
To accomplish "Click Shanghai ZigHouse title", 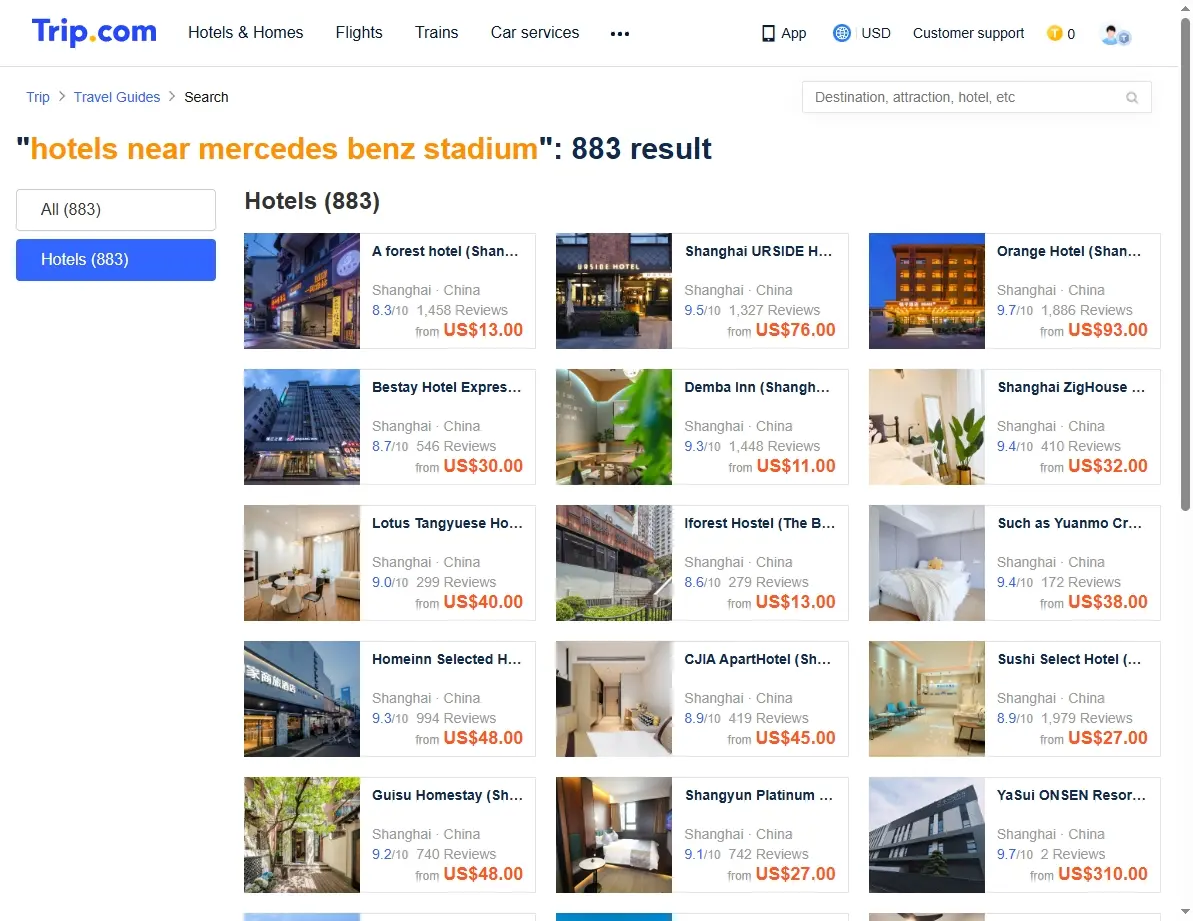I will point(1071,387).
